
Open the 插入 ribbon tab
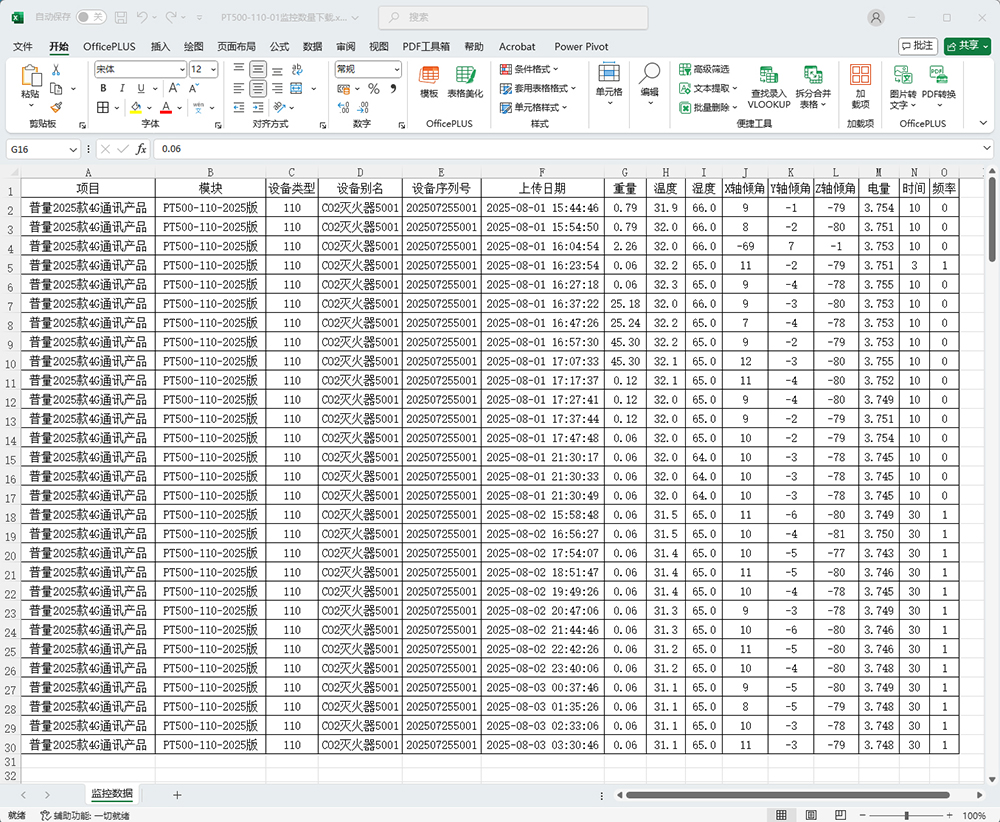tap(160, 46)
